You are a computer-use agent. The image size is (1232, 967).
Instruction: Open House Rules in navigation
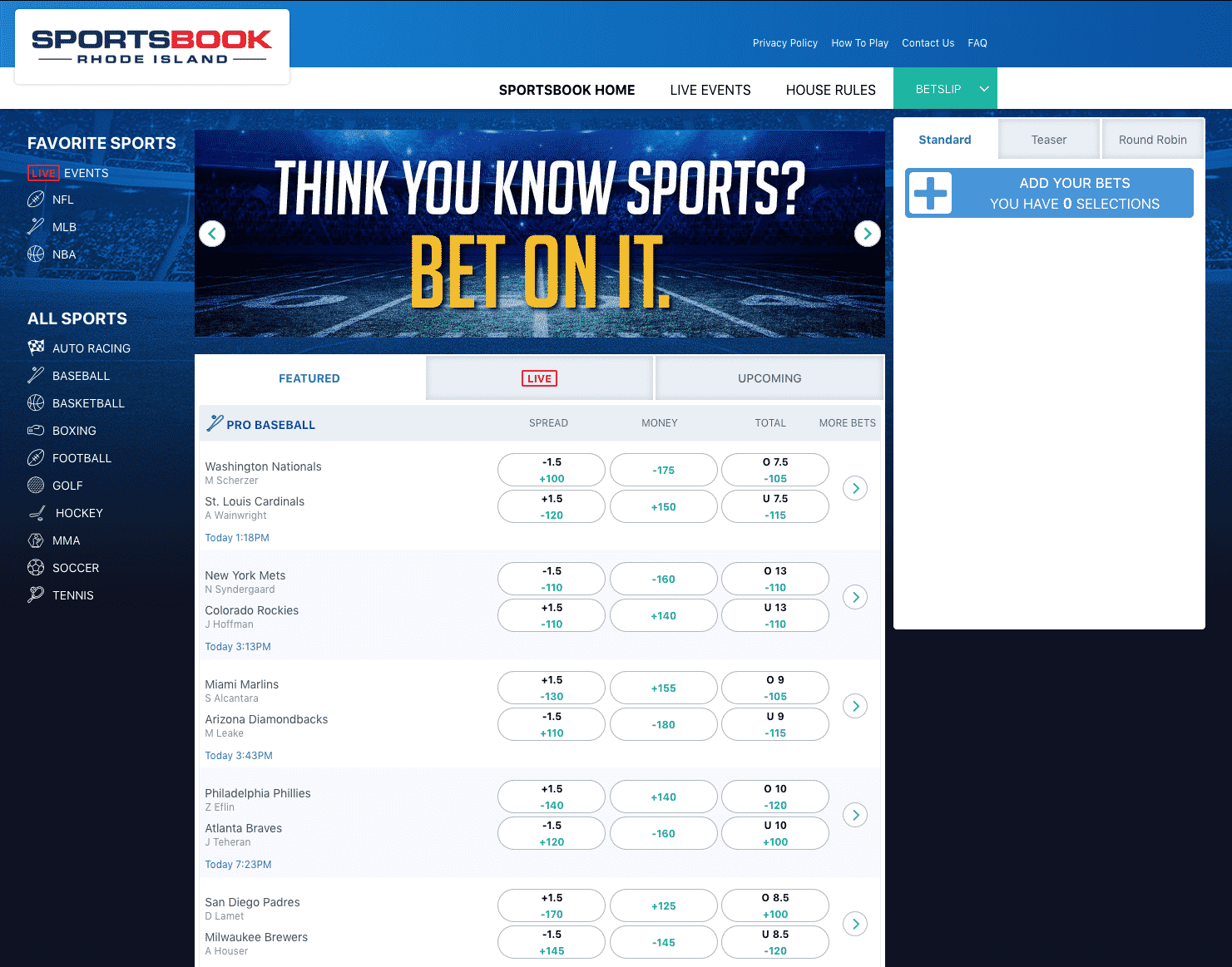pyautogui.click(x=831, y=90)
